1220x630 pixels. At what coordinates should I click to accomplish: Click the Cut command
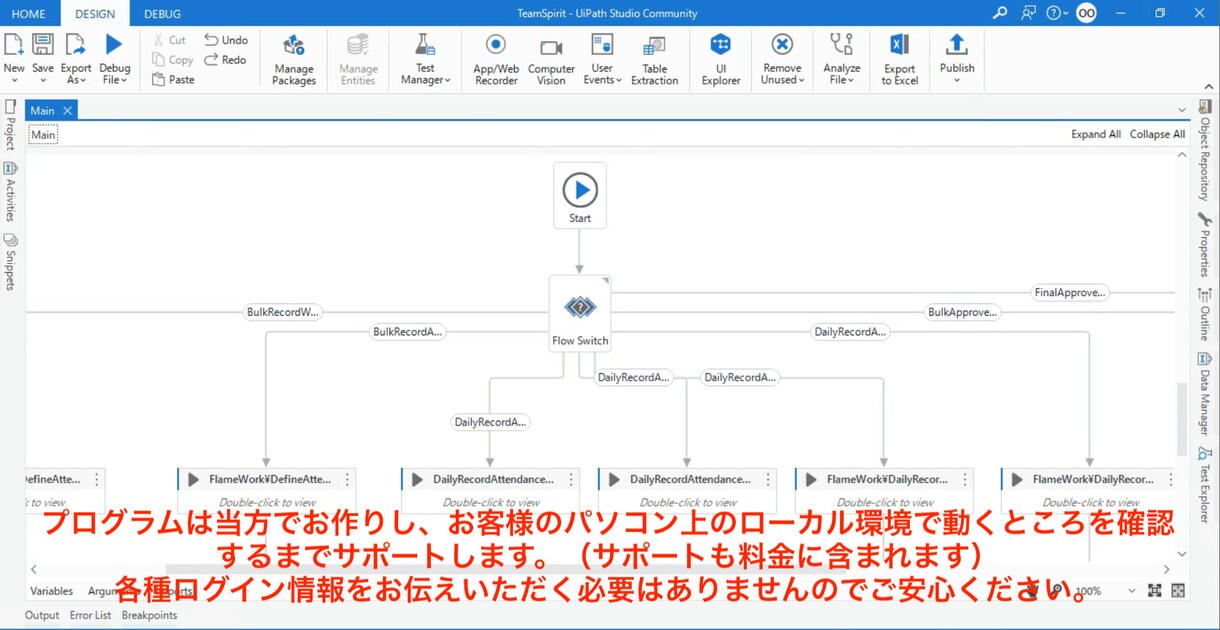click(169, 40)
